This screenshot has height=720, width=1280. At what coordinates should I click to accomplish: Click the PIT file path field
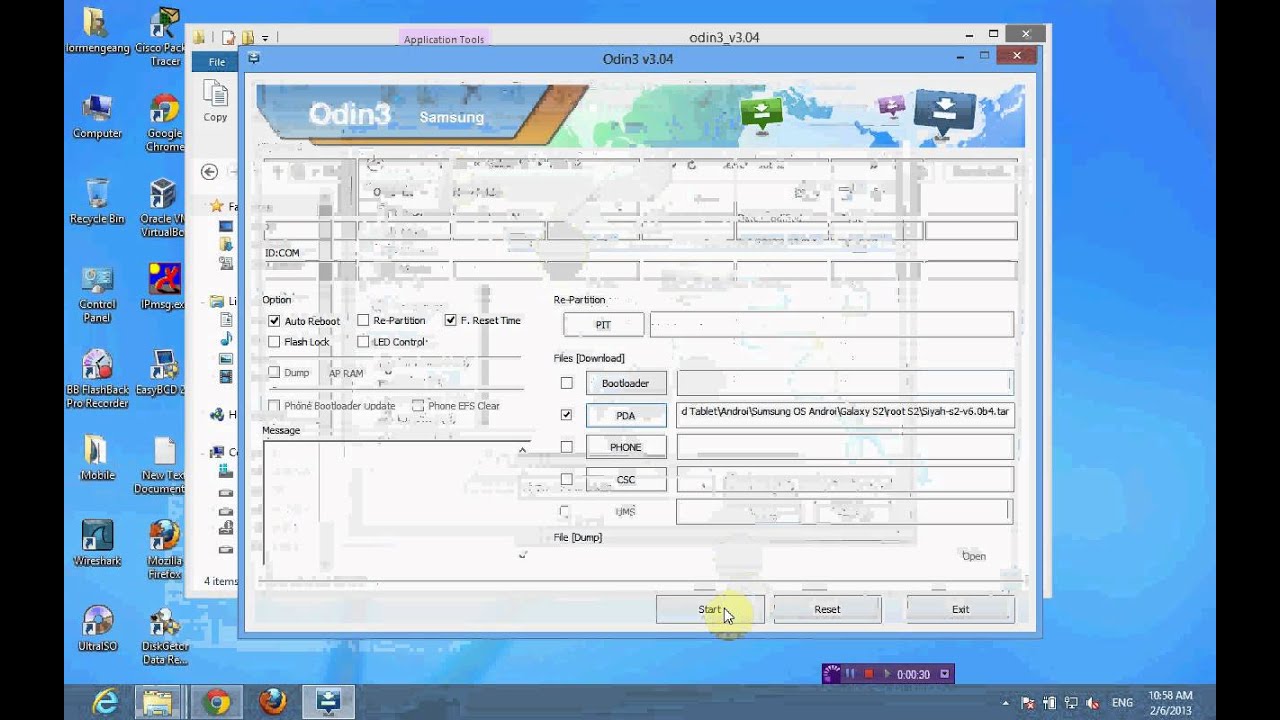[x=831, y=324]
